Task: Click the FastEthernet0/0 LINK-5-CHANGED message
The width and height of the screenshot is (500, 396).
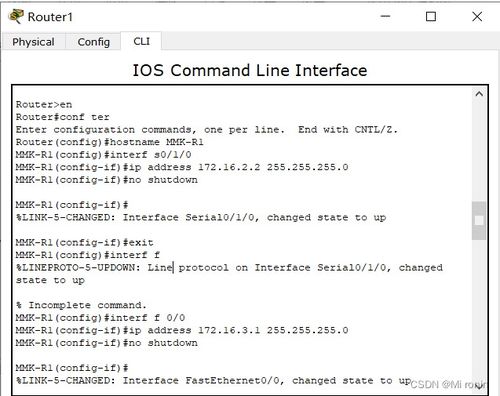Action: pyautogui.click(x=214, y=381)
